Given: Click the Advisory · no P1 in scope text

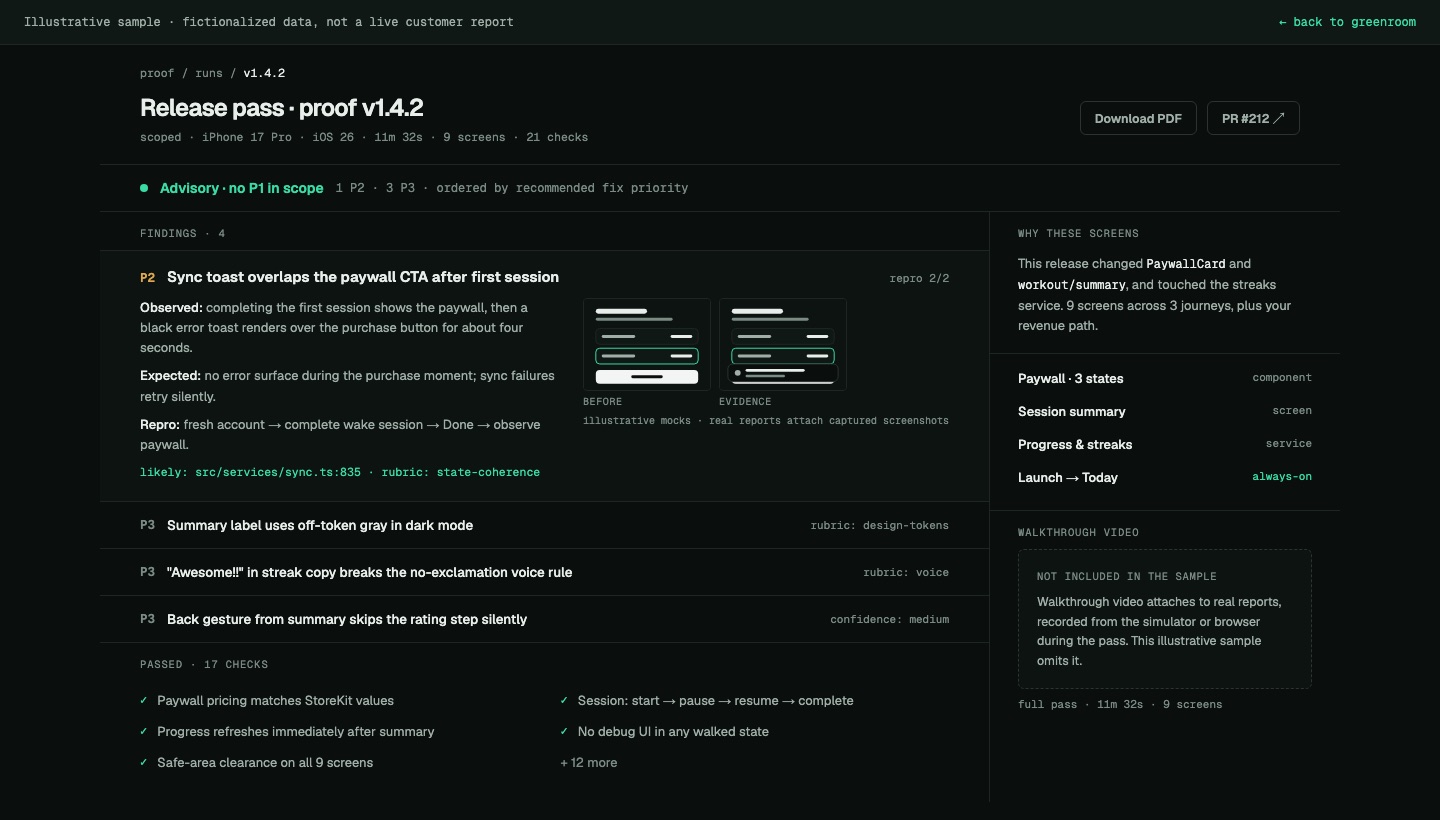Looking at the screenshot, I should pos(241,188).
